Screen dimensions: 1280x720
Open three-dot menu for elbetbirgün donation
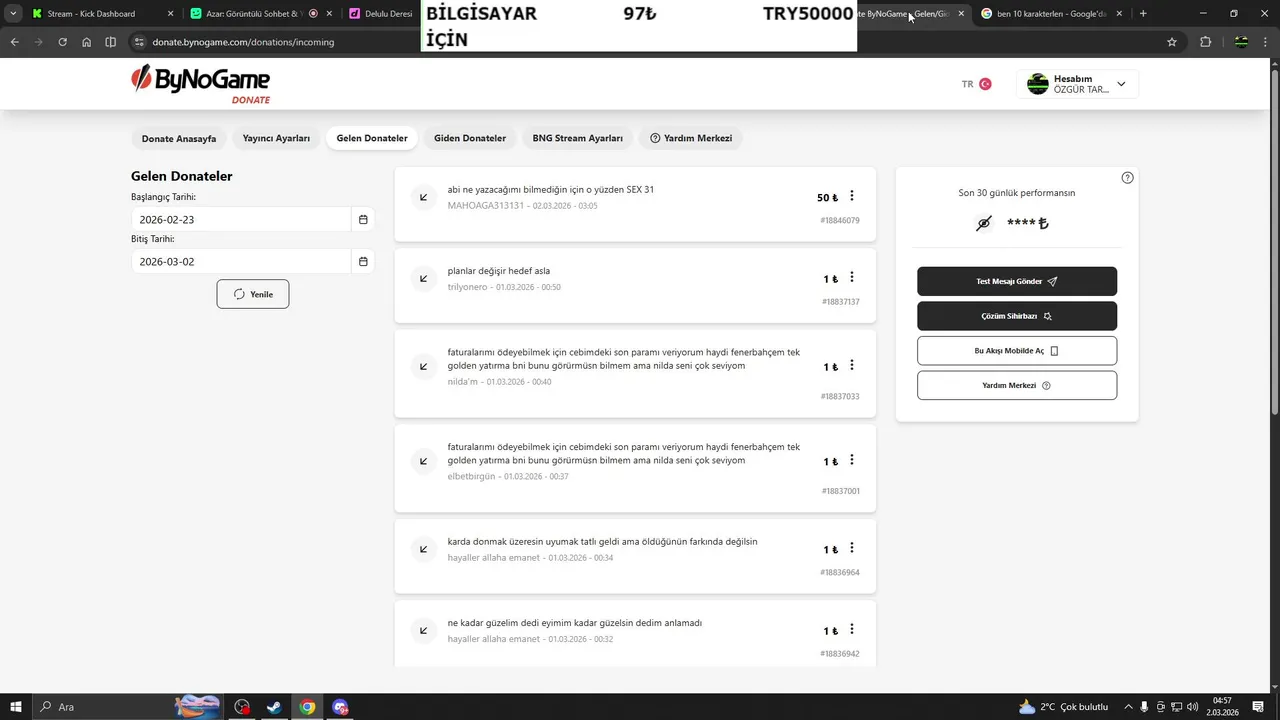852,460
